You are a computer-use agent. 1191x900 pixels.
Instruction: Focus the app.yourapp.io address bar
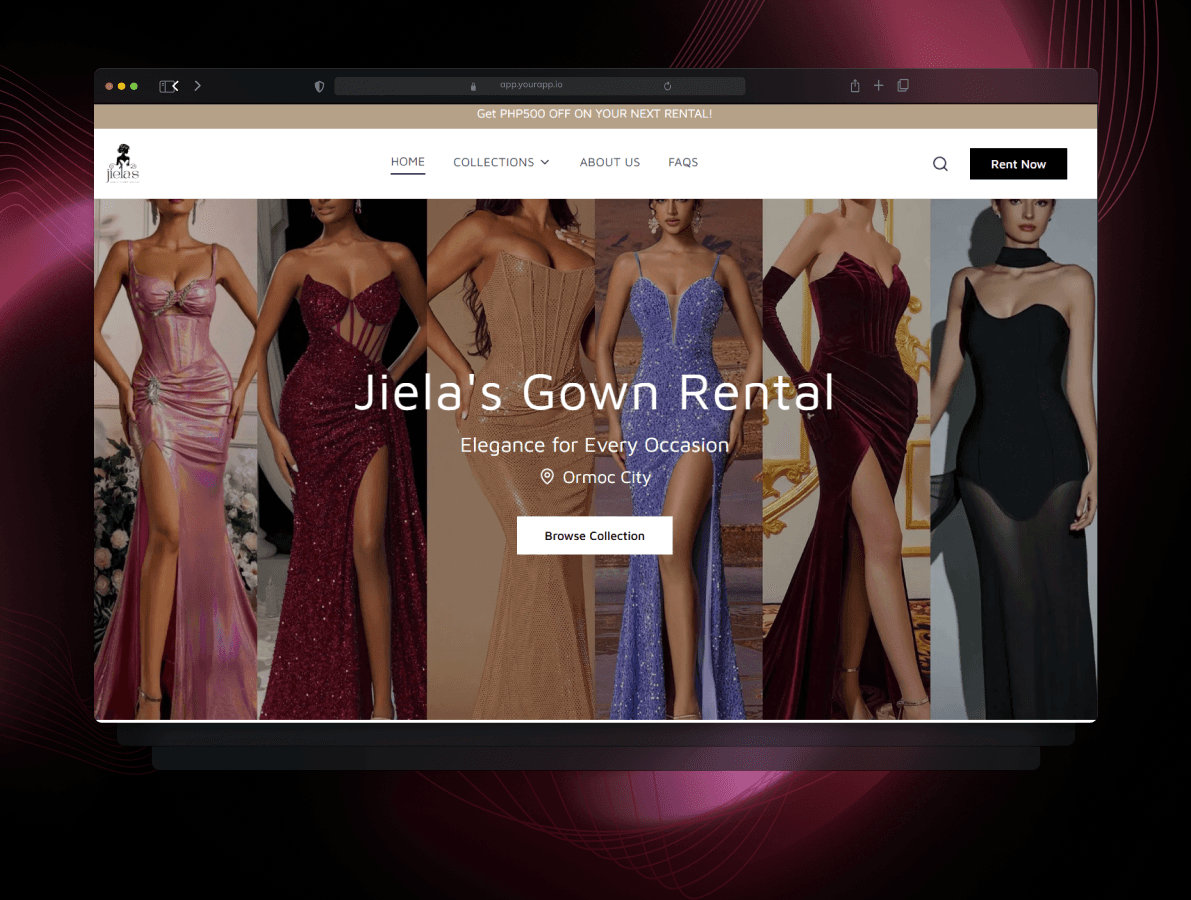pyautogui.click(x=539, y=86)
